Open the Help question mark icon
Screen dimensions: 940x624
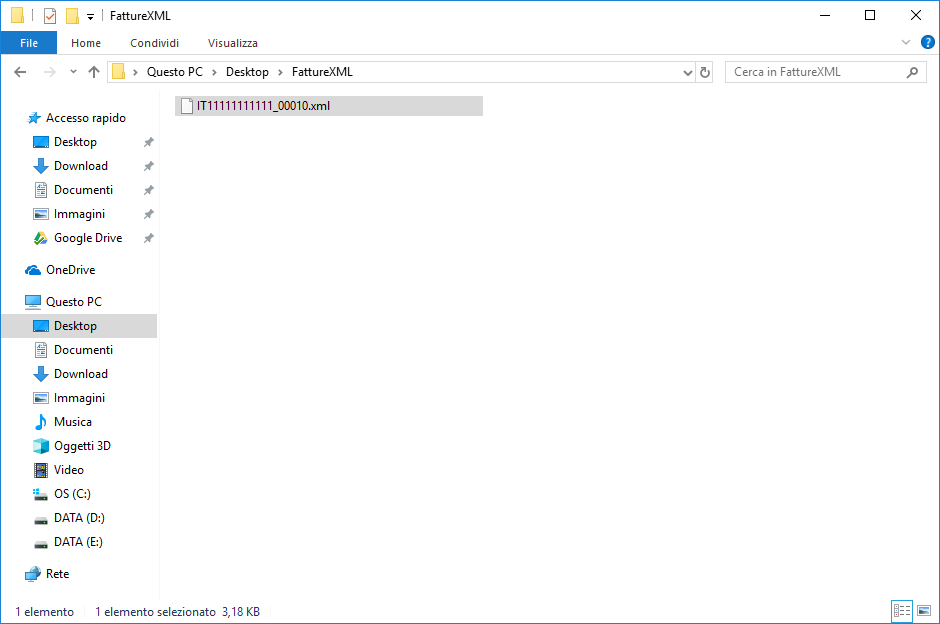tap(927, 43)
